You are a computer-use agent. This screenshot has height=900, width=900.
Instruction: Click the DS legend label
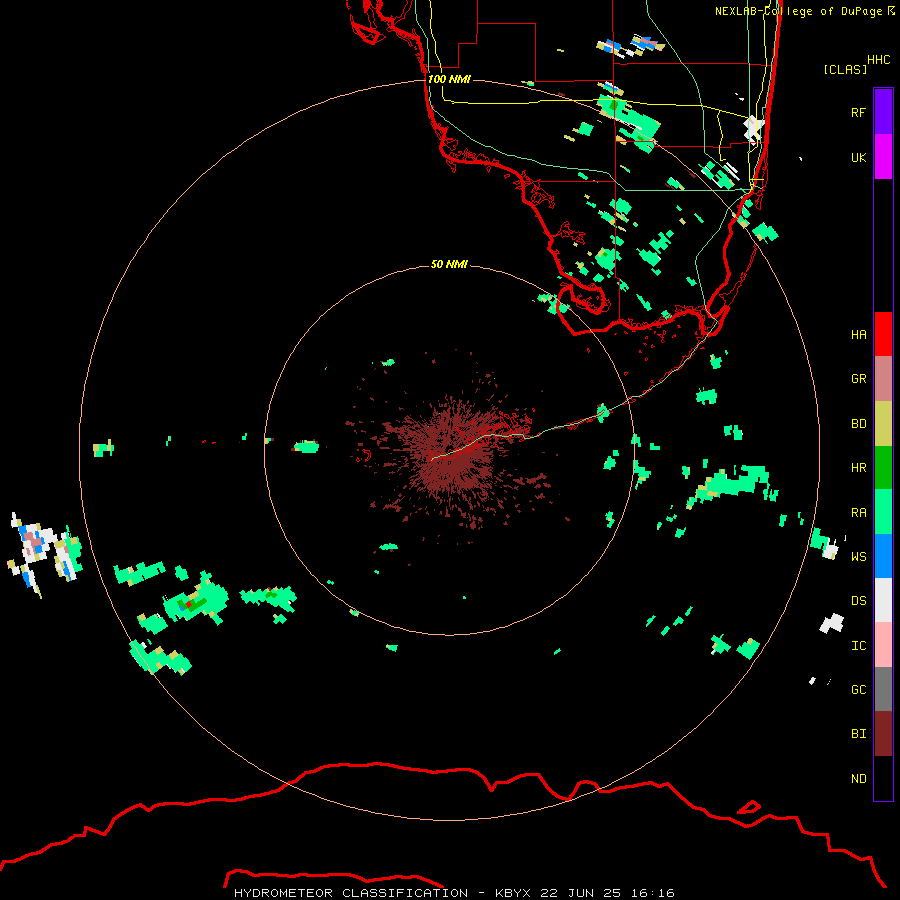coord(858,601)
